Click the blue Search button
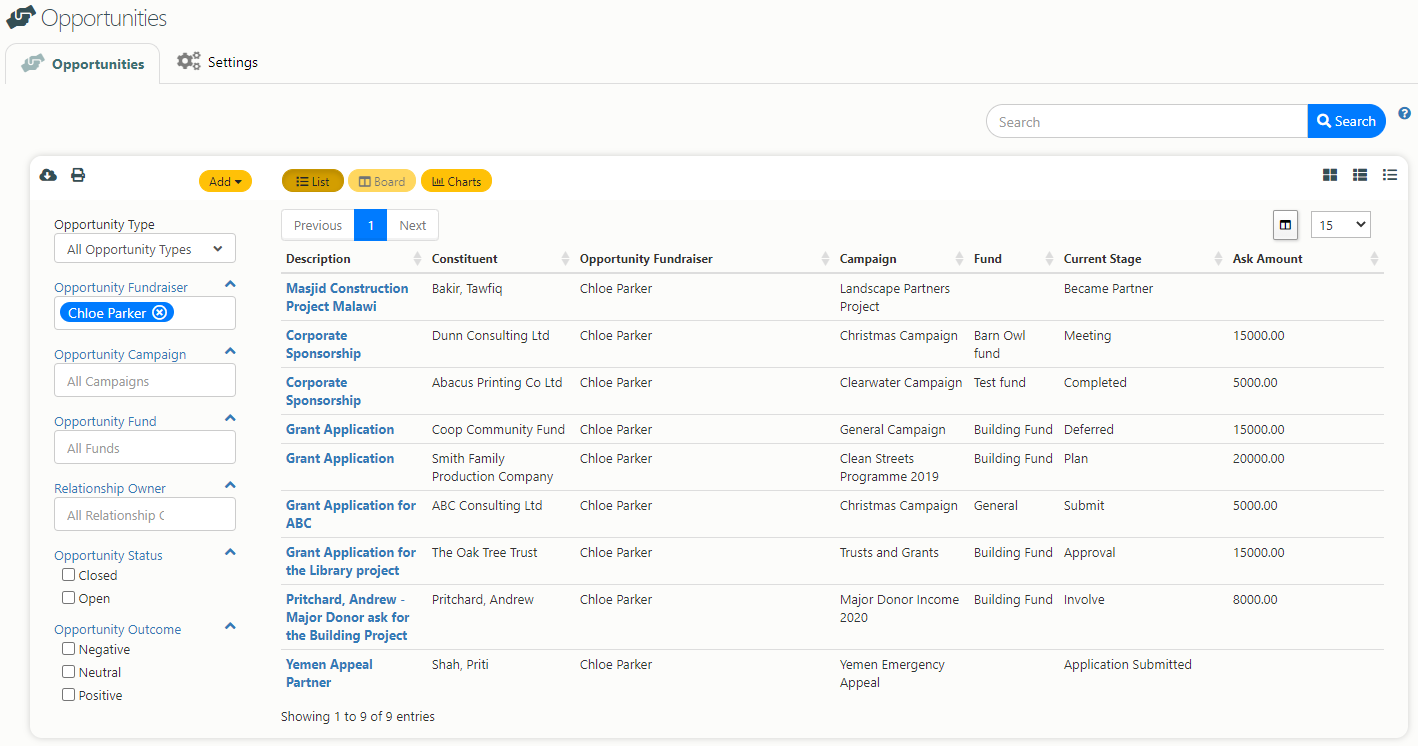 coord(1347,121)
